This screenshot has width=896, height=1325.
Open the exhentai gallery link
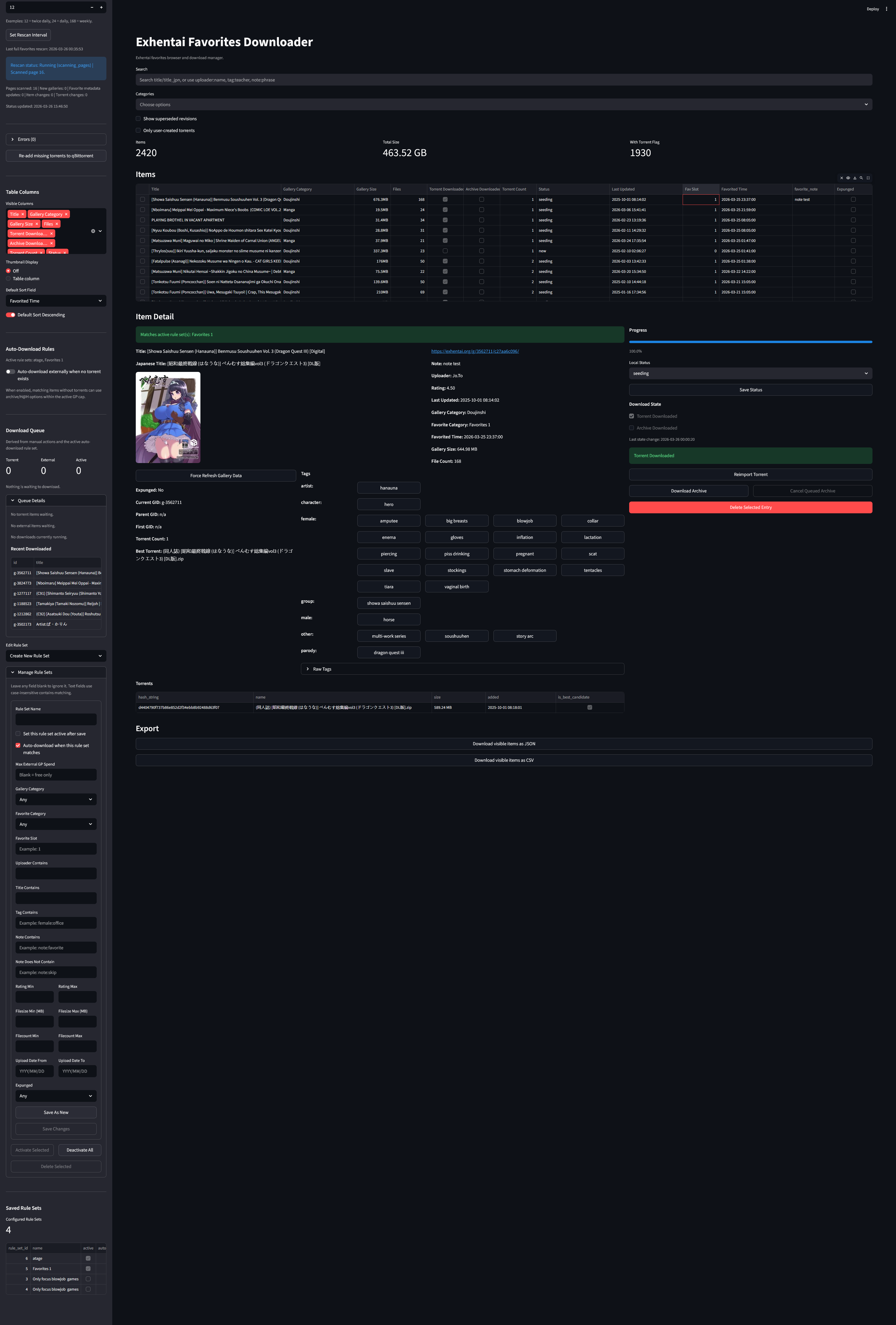point(475,351)
